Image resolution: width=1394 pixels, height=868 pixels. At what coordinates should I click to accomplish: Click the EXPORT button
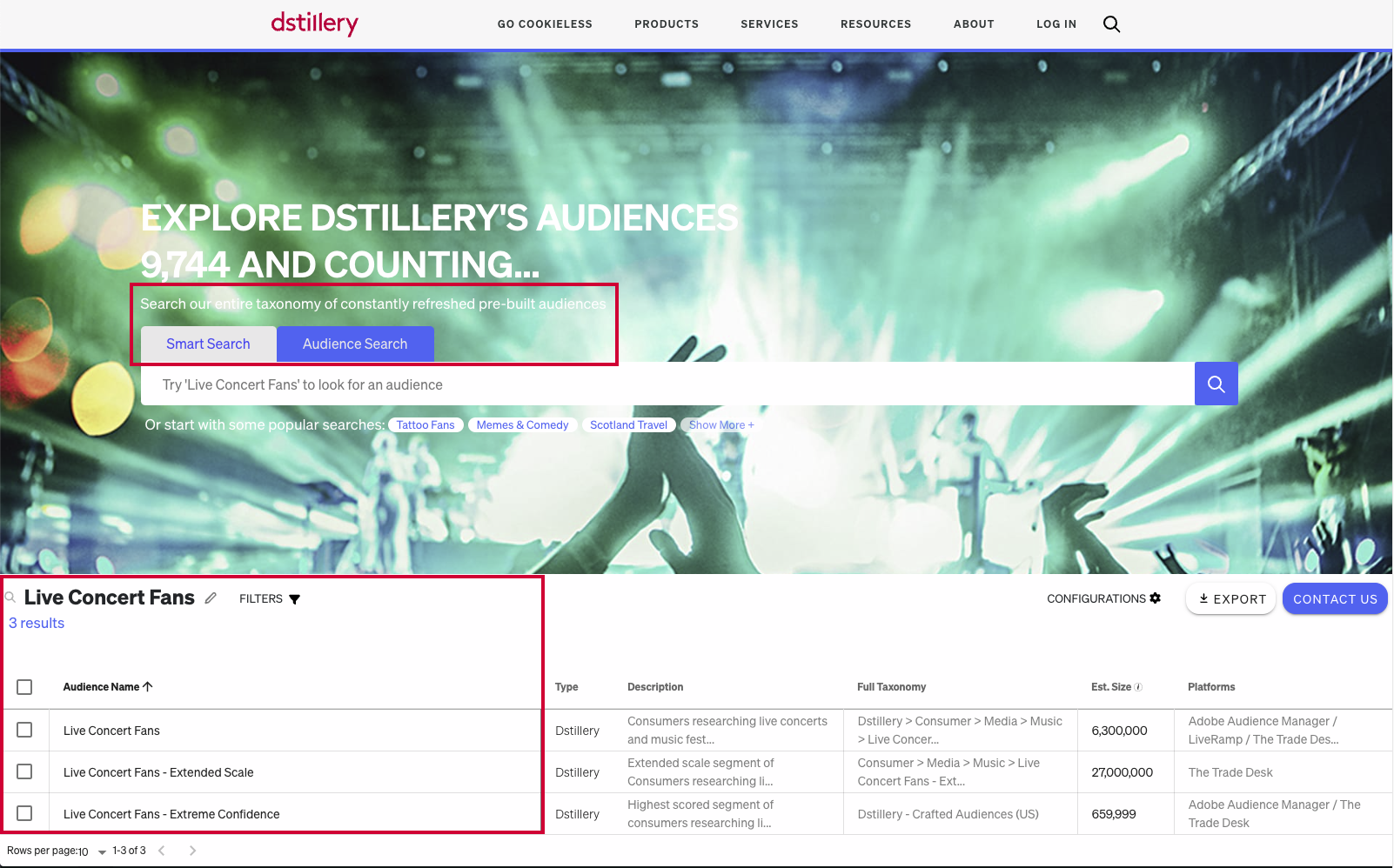[1231, 598]
